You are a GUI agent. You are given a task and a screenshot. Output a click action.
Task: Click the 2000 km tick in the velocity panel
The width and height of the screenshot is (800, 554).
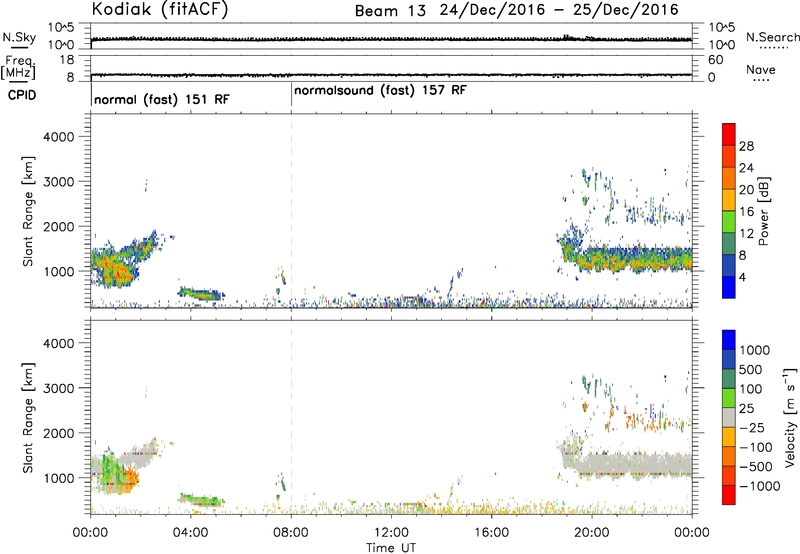click(x=58, y=433)
